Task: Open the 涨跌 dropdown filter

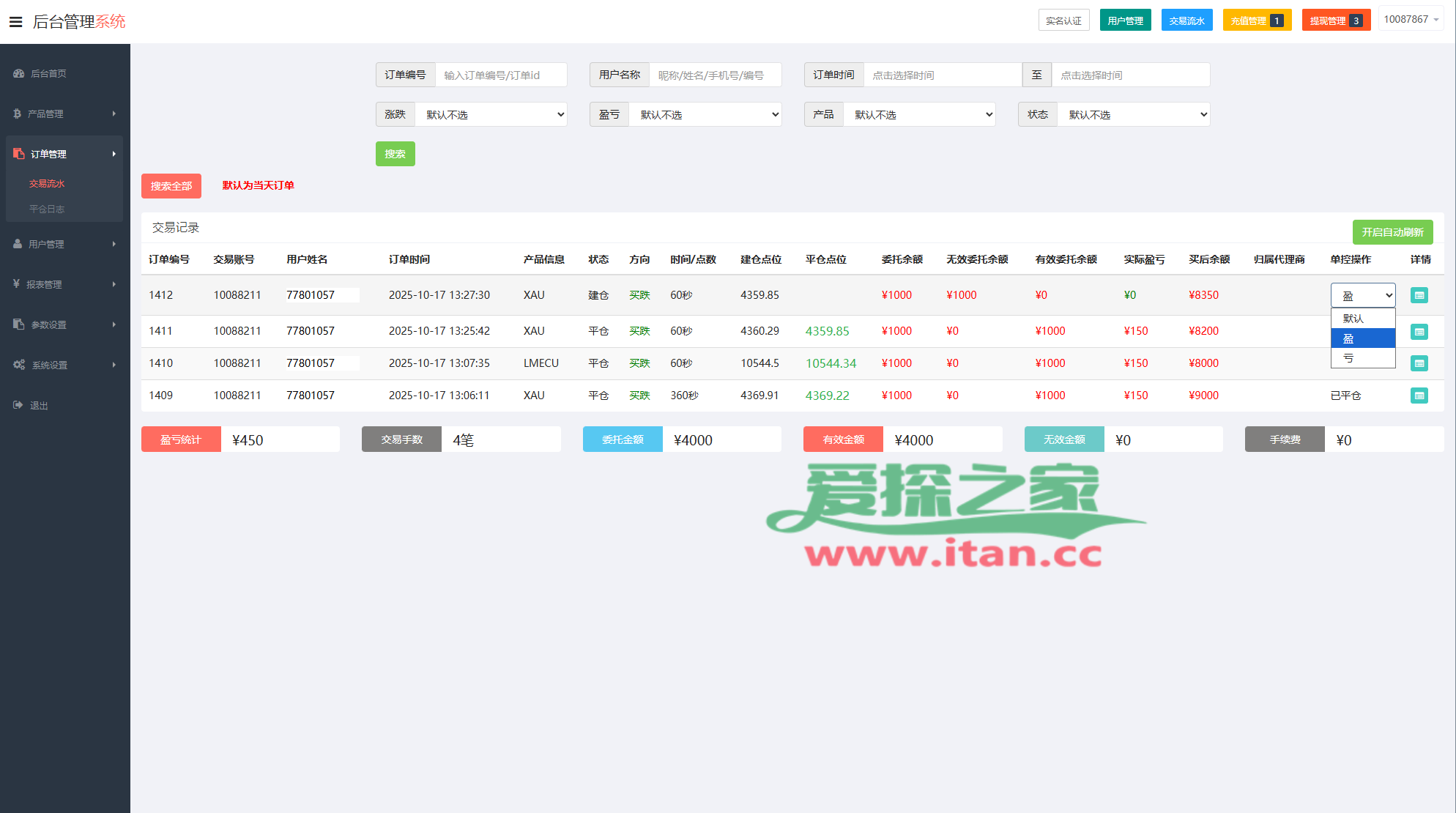Action: click(491, 115)
